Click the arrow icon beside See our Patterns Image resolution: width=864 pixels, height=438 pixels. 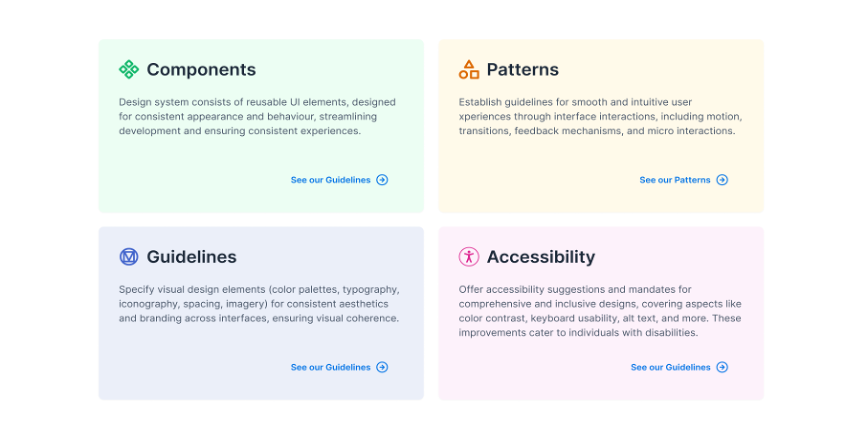[x=722, y=180]
